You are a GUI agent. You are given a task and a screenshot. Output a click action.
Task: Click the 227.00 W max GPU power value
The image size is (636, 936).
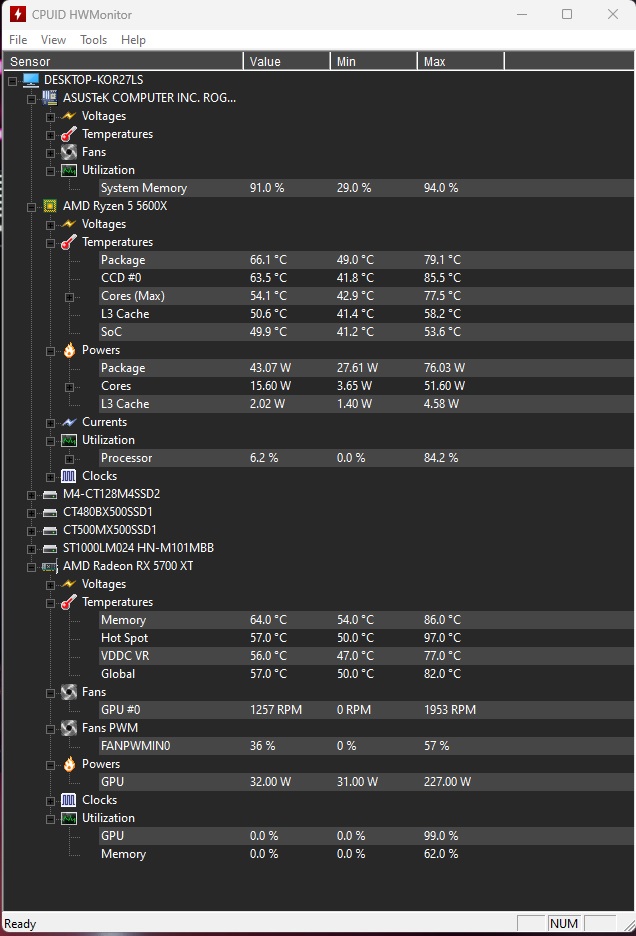point(447,782)
